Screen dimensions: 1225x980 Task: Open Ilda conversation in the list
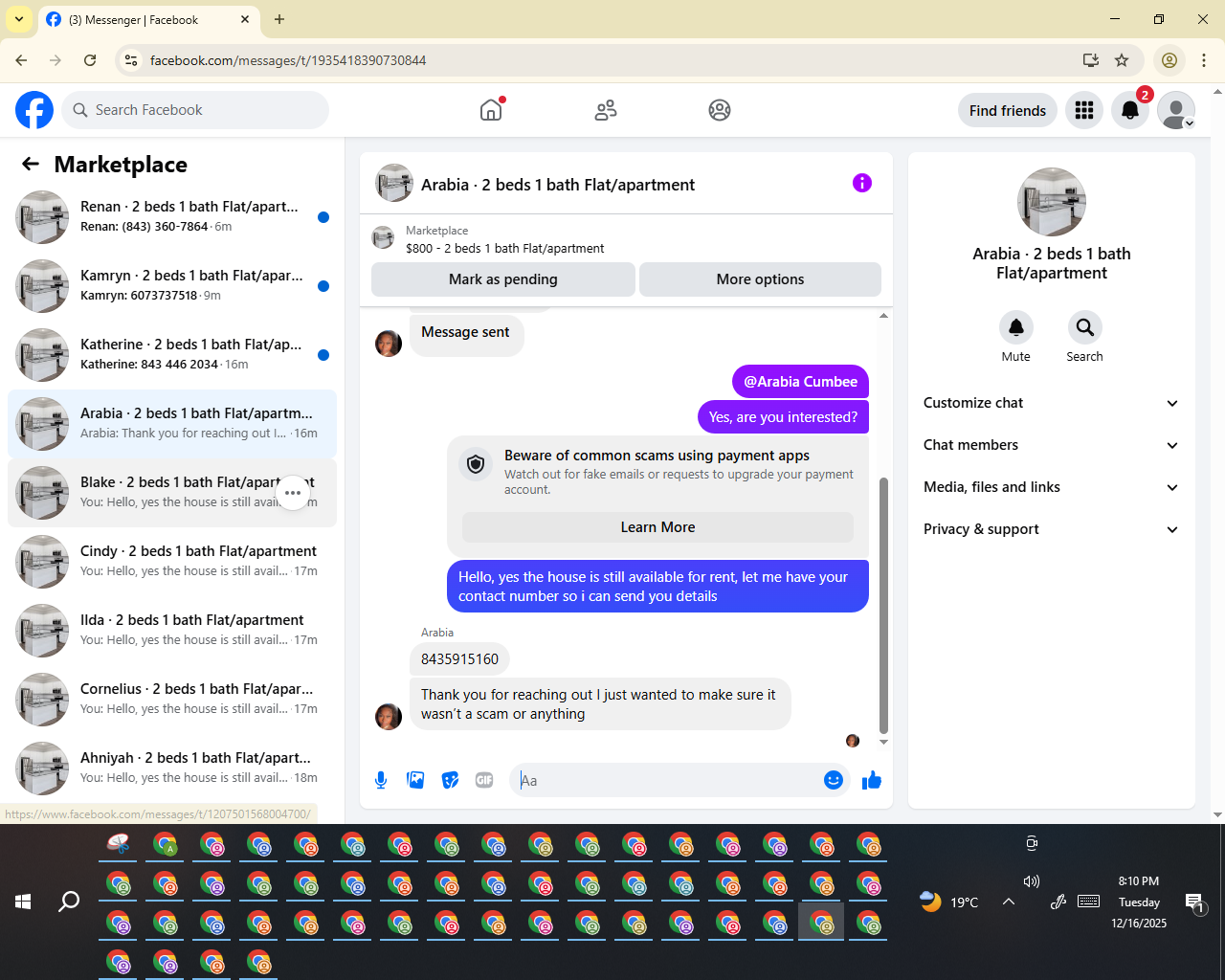pos(172,631)
